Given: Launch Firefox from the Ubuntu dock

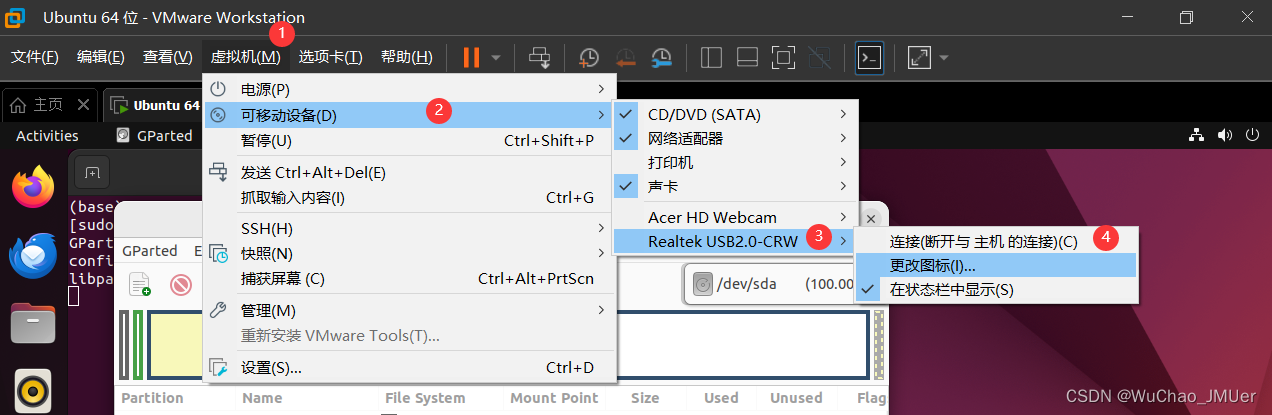Looking at the screenshot, I should pos(33,187).
